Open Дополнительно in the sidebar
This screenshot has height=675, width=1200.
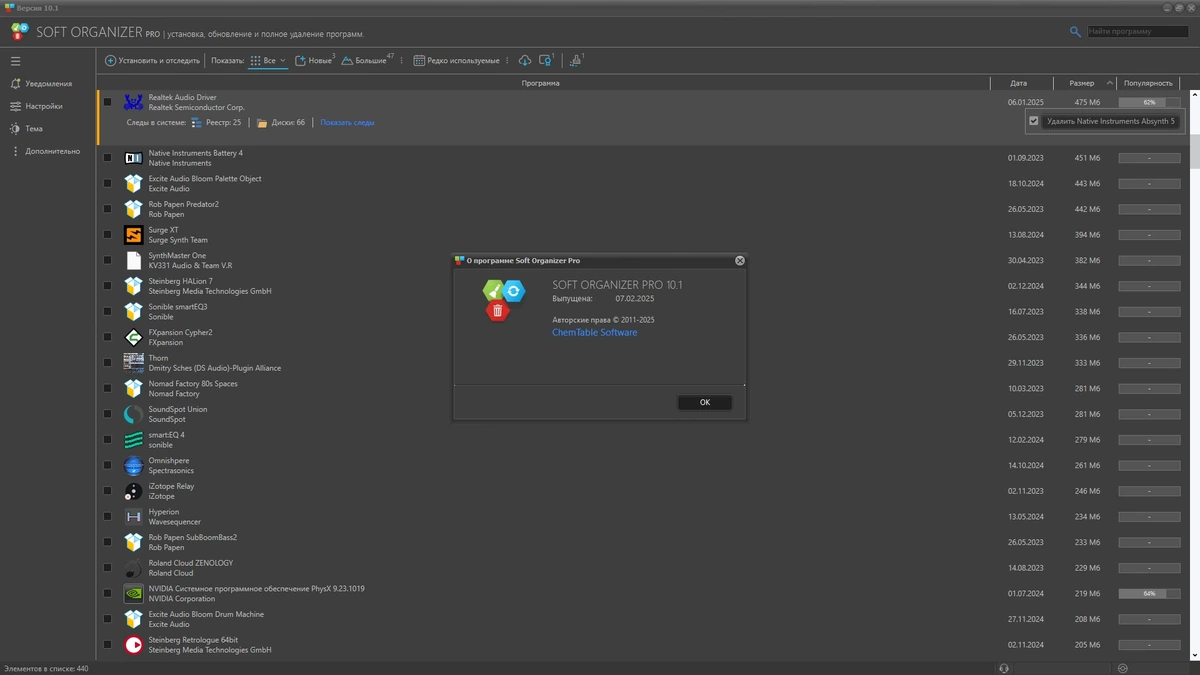[45, 151]
